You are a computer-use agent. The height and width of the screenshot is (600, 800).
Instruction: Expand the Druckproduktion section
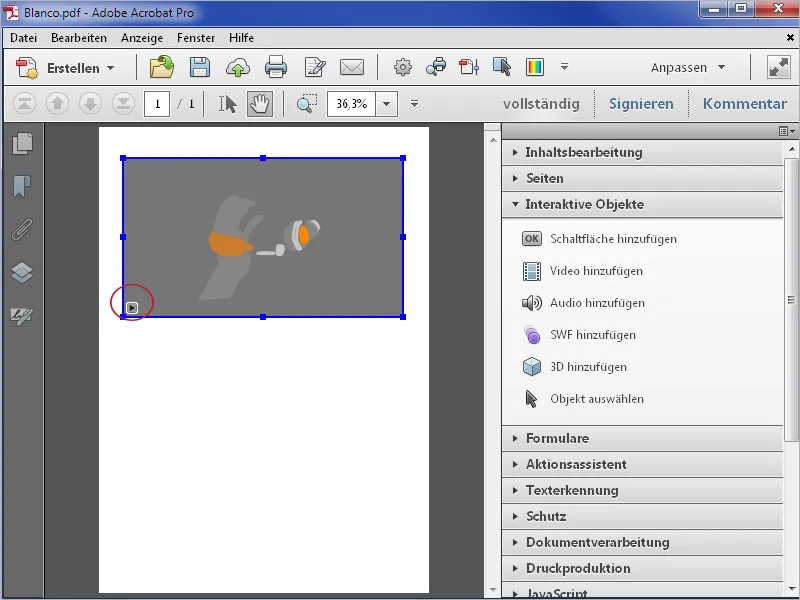pyautogui.click(x=642, y=568)
